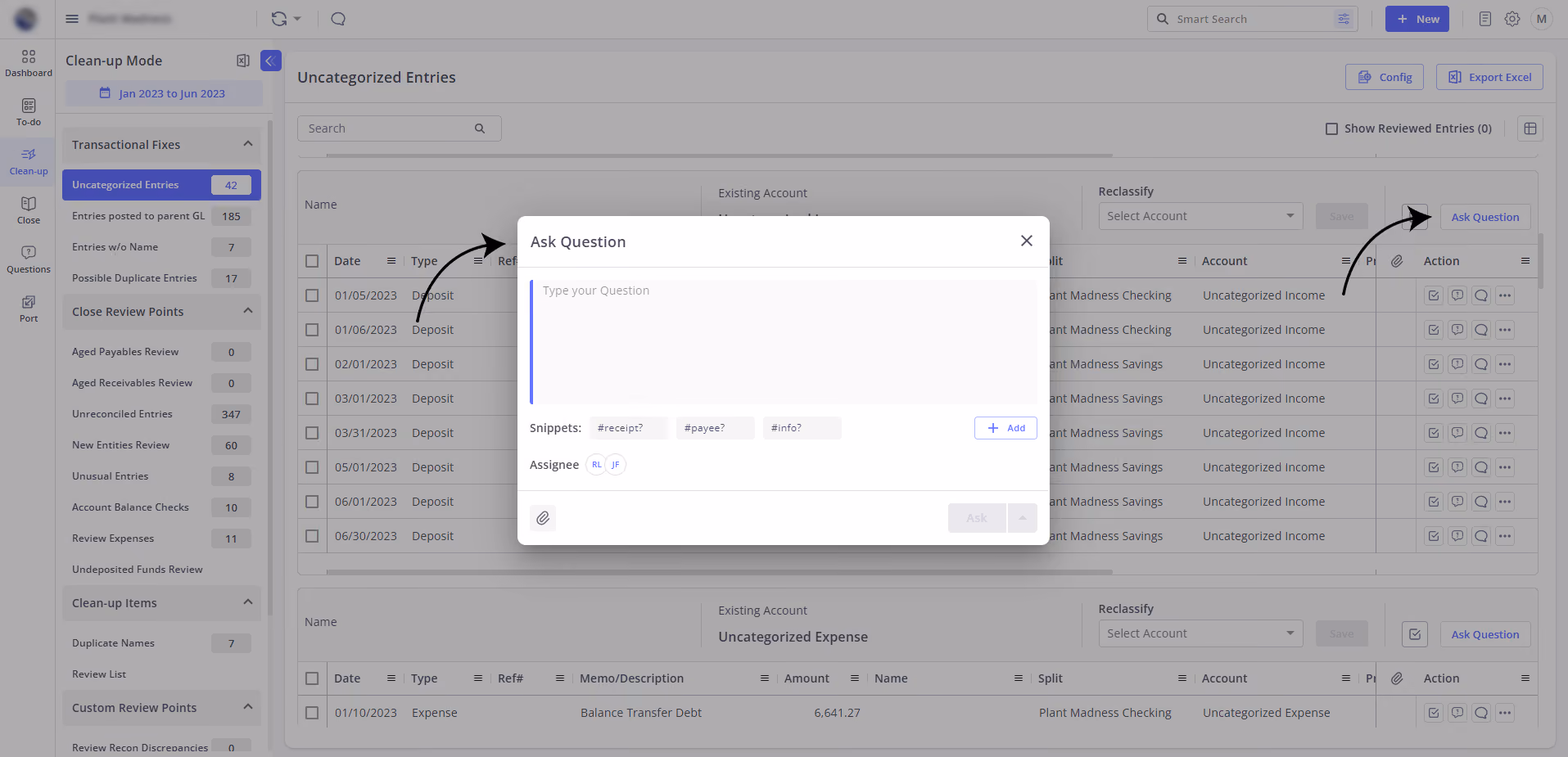The image size is (1568, 757).
Task: Toggle Show Reviewed Entries checkbox
Action: pos(1332,128)
